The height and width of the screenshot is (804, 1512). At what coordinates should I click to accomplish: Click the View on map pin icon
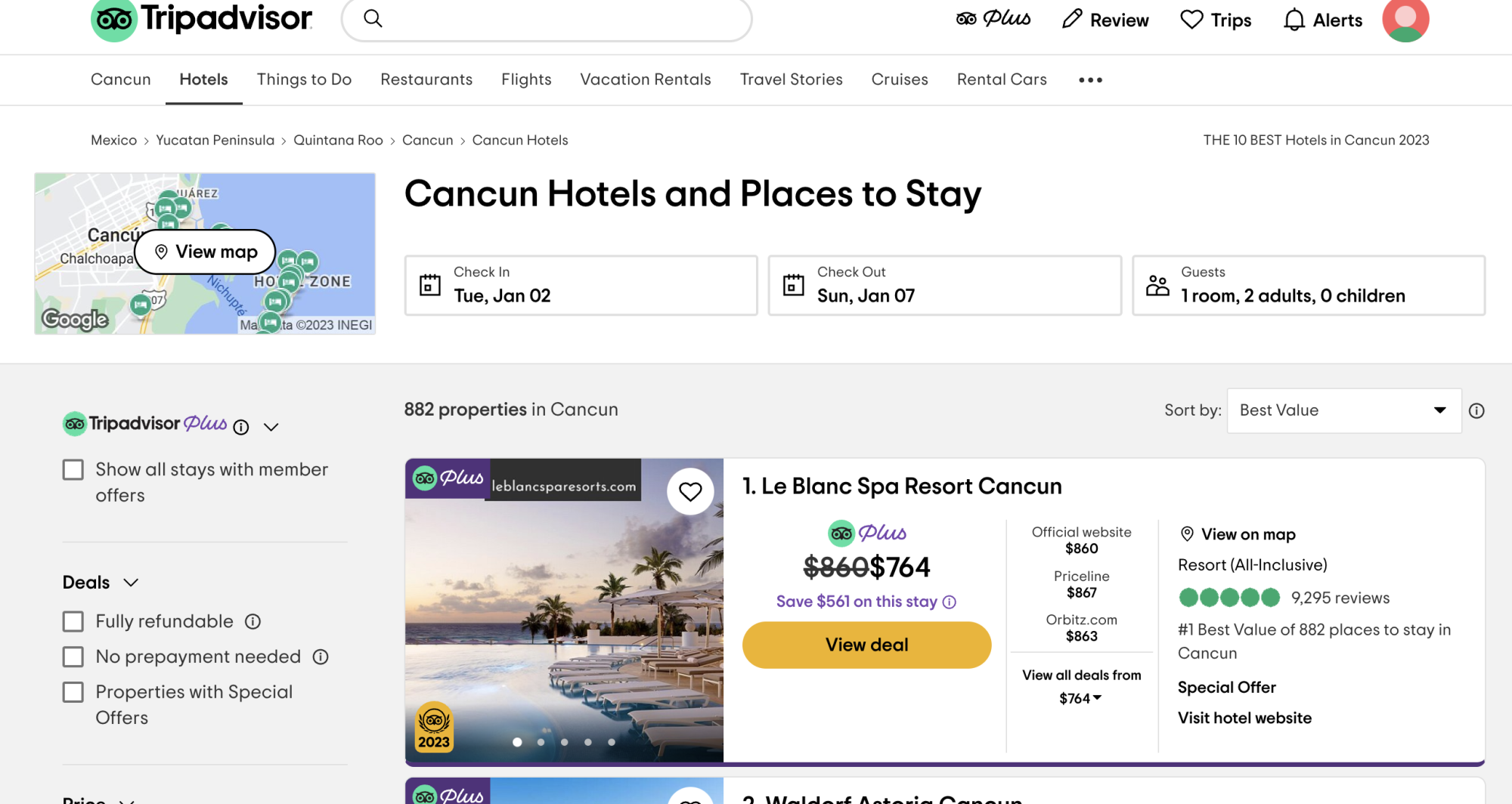[x=1188, y=533]
